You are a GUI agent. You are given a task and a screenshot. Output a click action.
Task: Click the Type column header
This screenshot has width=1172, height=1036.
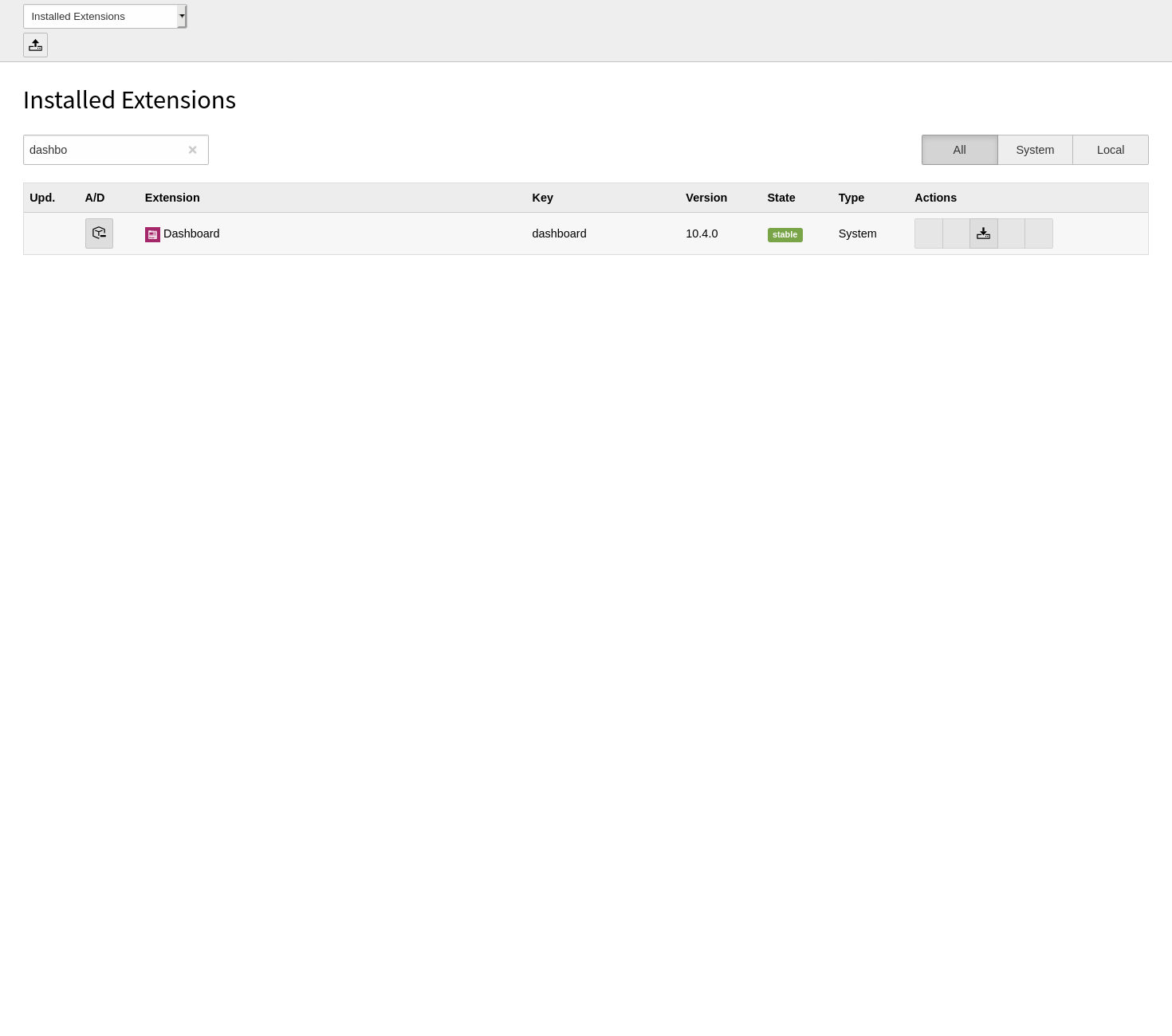click(x=851, y=198)
